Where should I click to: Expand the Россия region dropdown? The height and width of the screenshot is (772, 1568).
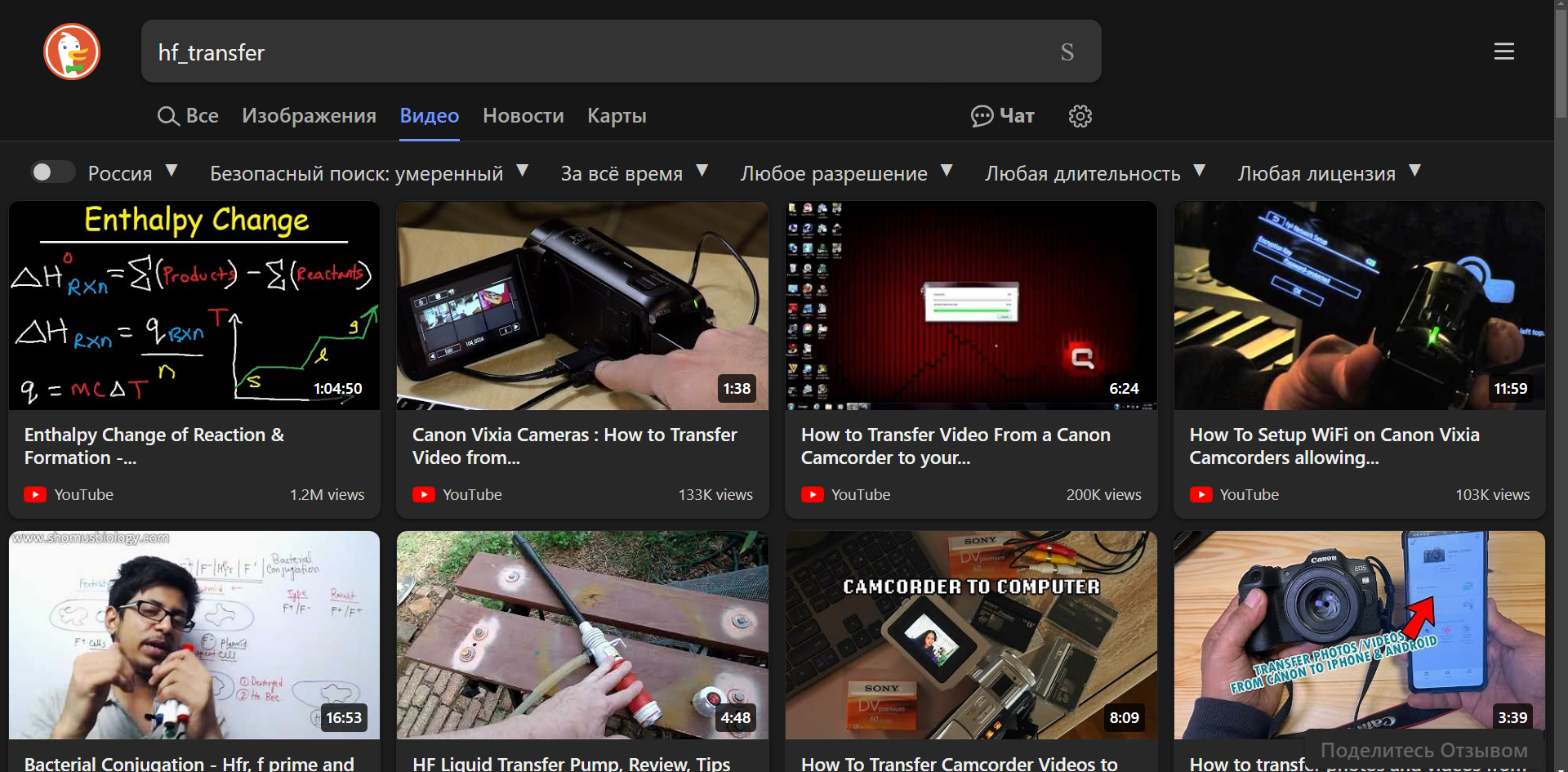pyautogui.click(x=133, y=172)
